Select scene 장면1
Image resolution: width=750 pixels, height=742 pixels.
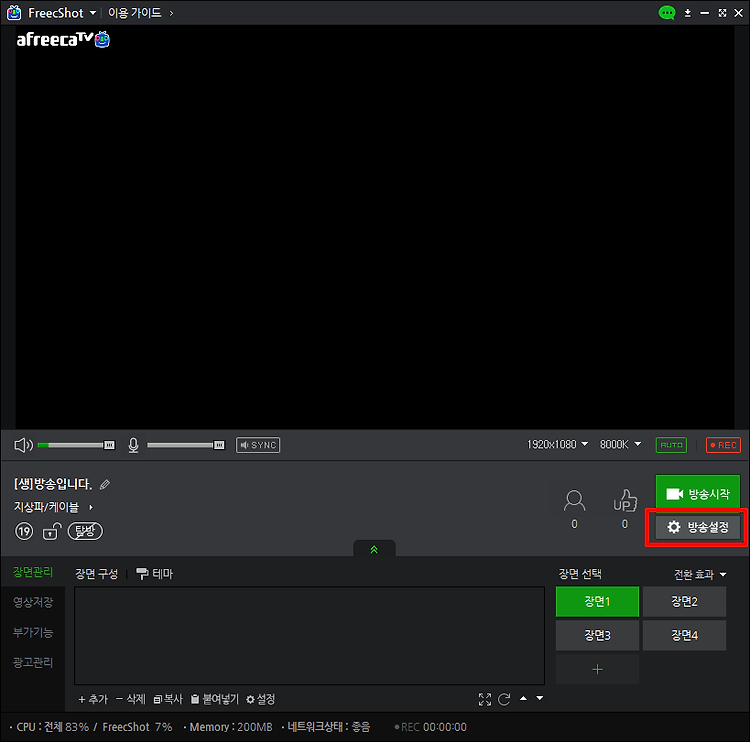click(x=597, y=601)
